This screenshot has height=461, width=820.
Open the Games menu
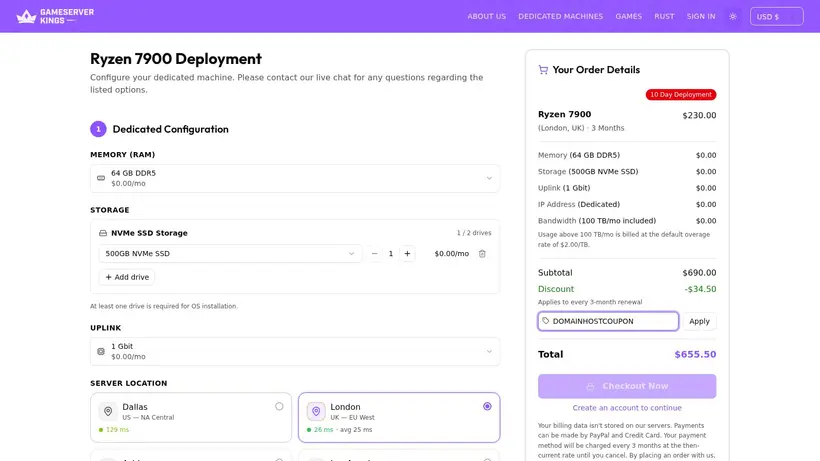(x=629, y=16)
